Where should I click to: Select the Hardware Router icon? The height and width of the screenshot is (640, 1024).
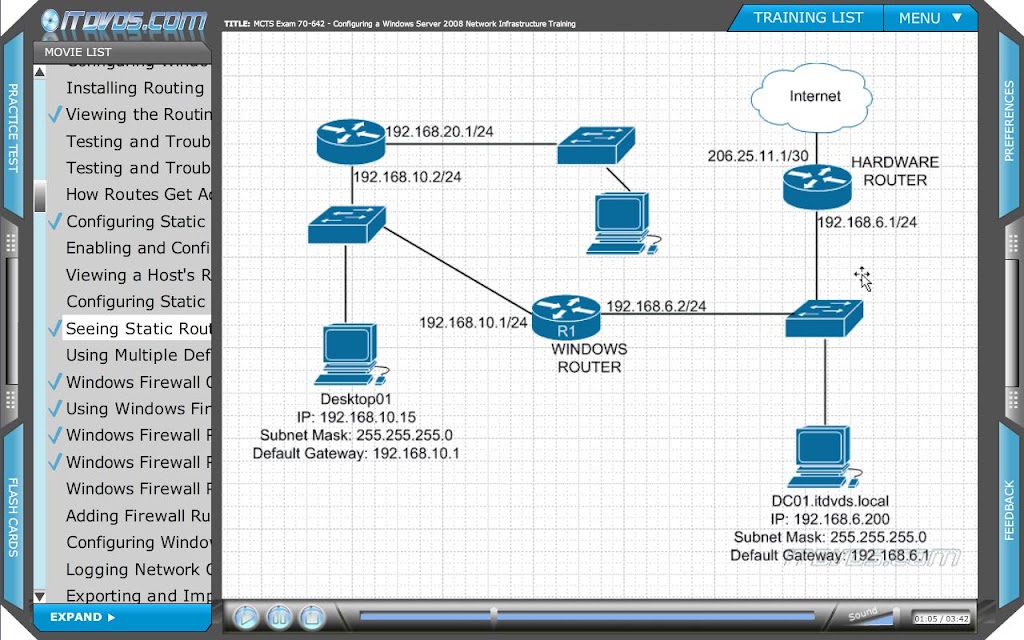pyautogui.click(x=817, y=187)
